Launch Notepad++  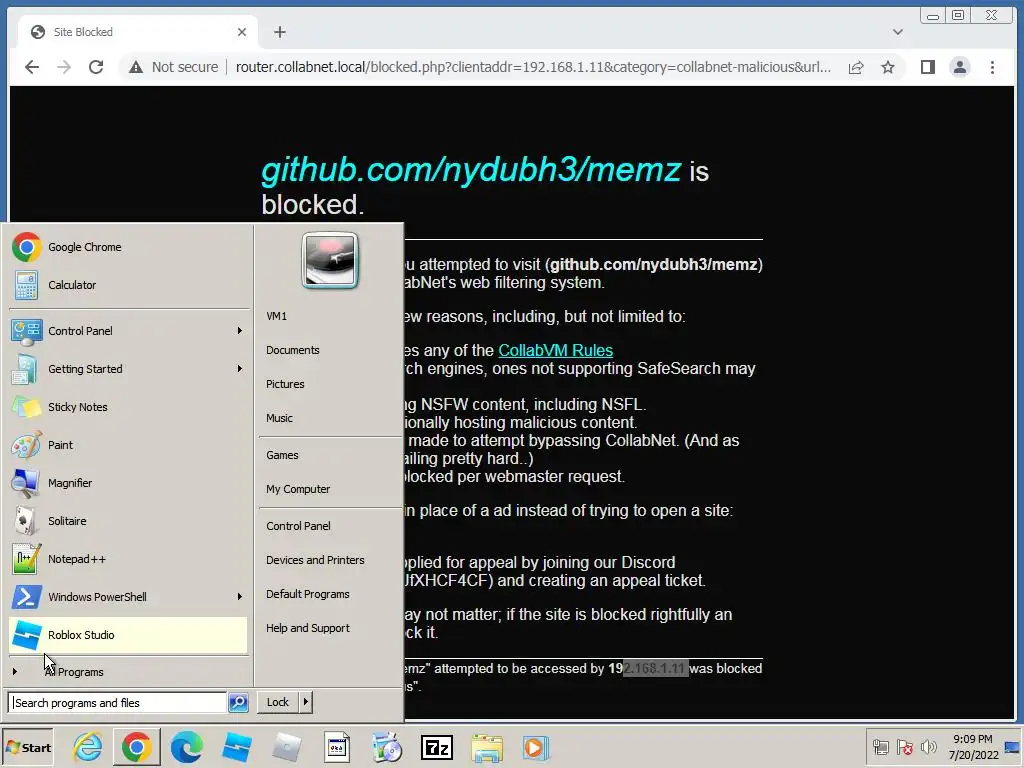[x=128, y=559]
